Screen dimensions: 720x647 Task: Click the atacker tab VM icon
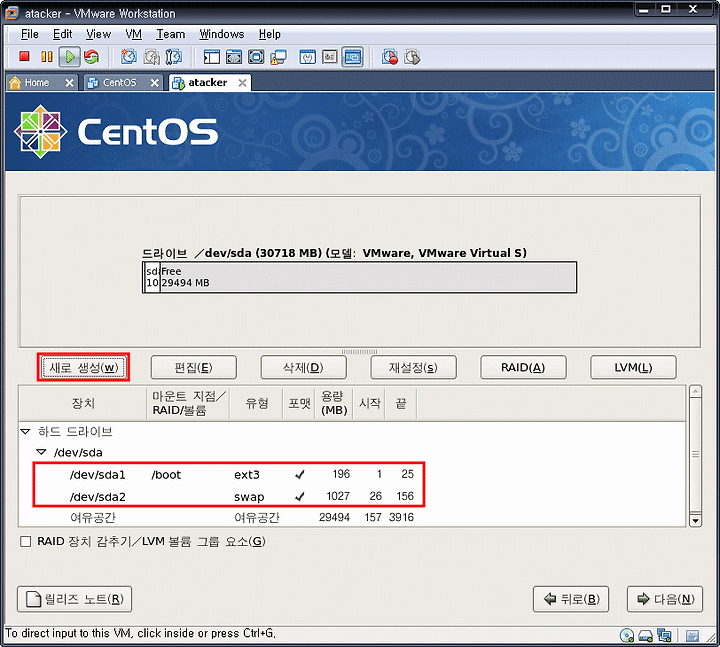coord(178,83)
